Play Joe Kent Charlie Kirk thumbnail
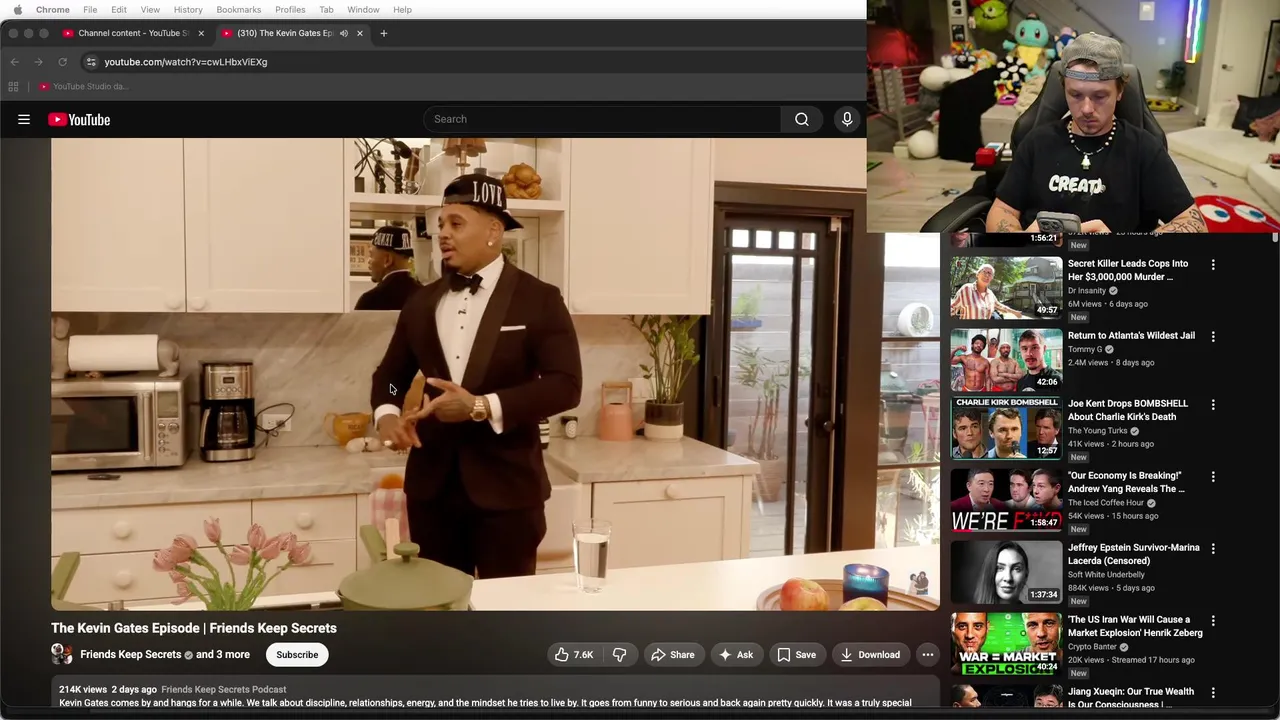This screenshot has height=720, width=1280. click(x=1006, y=428)
